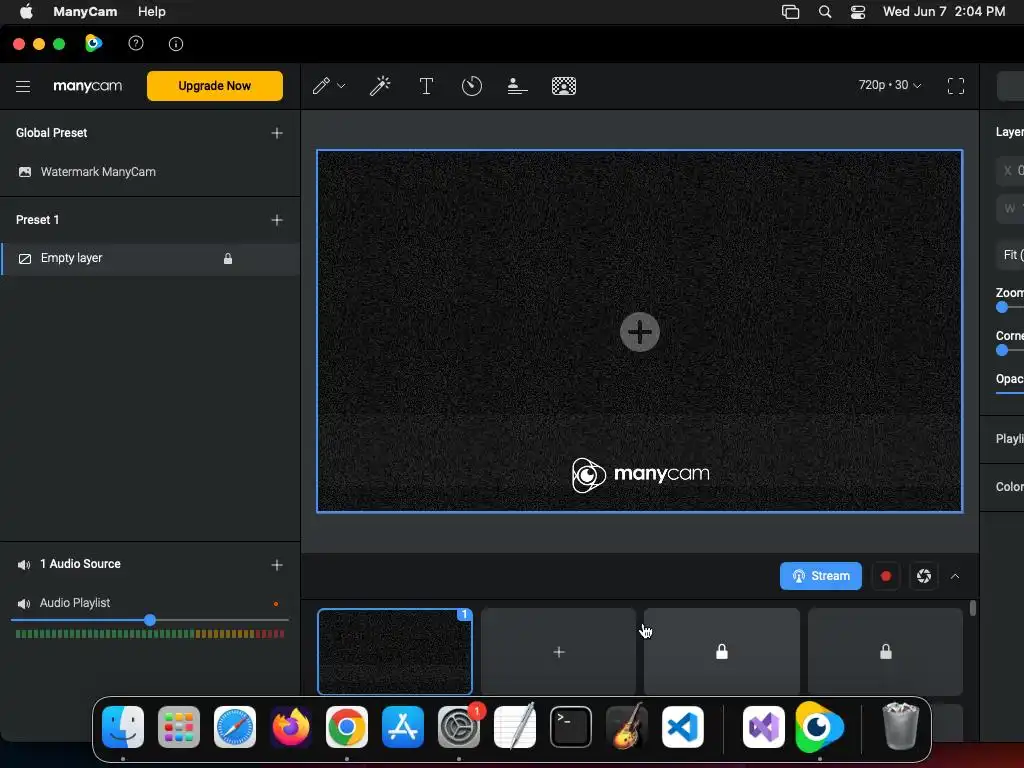Viewport: 1024px width, 768px height.
Task: Open Visual Studio Code from the Dock
Action: [x=683, y=727]
